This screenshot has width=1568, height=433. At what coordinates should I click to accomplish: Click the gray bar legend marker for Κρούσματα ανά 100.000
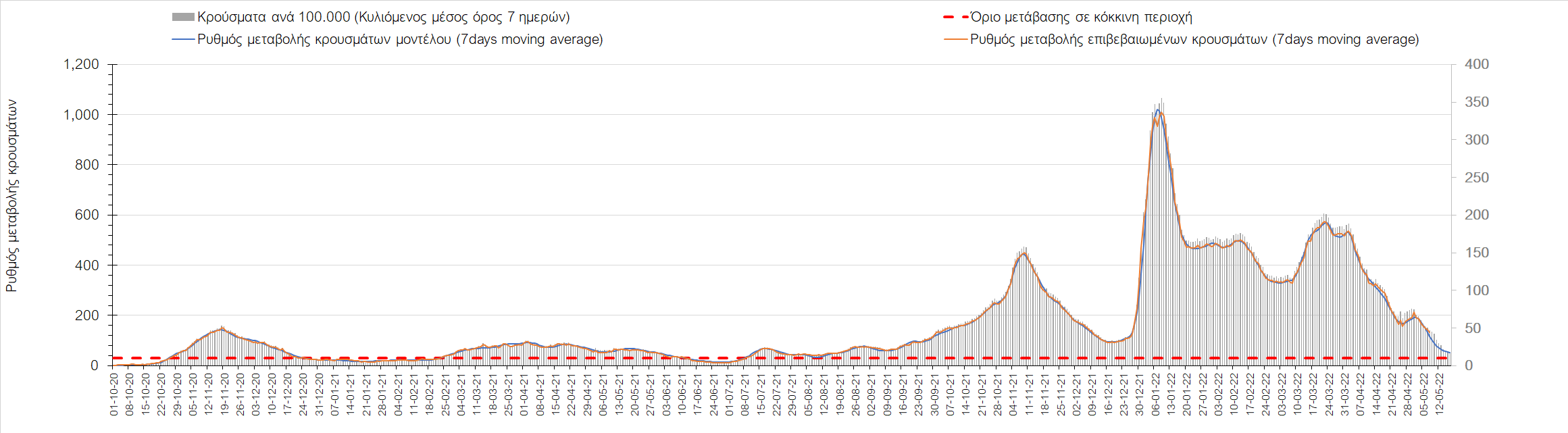point(183,18)
